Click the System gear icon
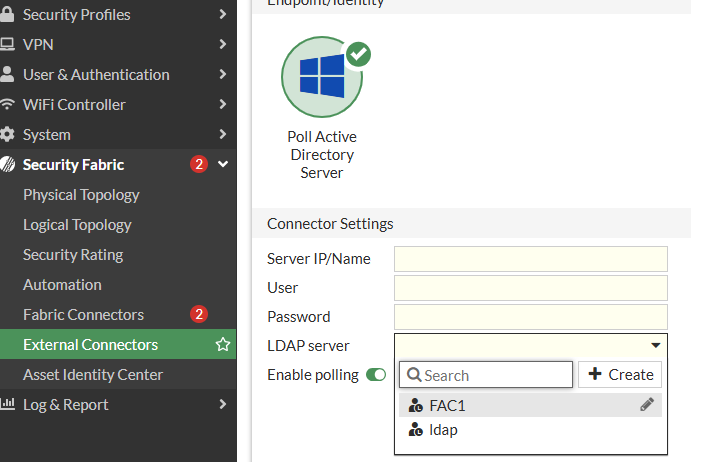706x471 pixels. pos(8,135)
